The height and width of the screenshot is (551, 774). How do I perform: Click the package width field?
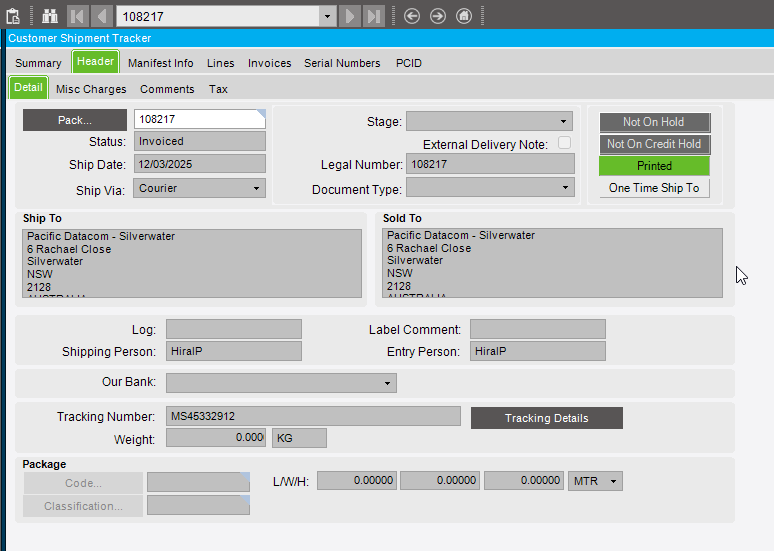click(x=440, y=480)
